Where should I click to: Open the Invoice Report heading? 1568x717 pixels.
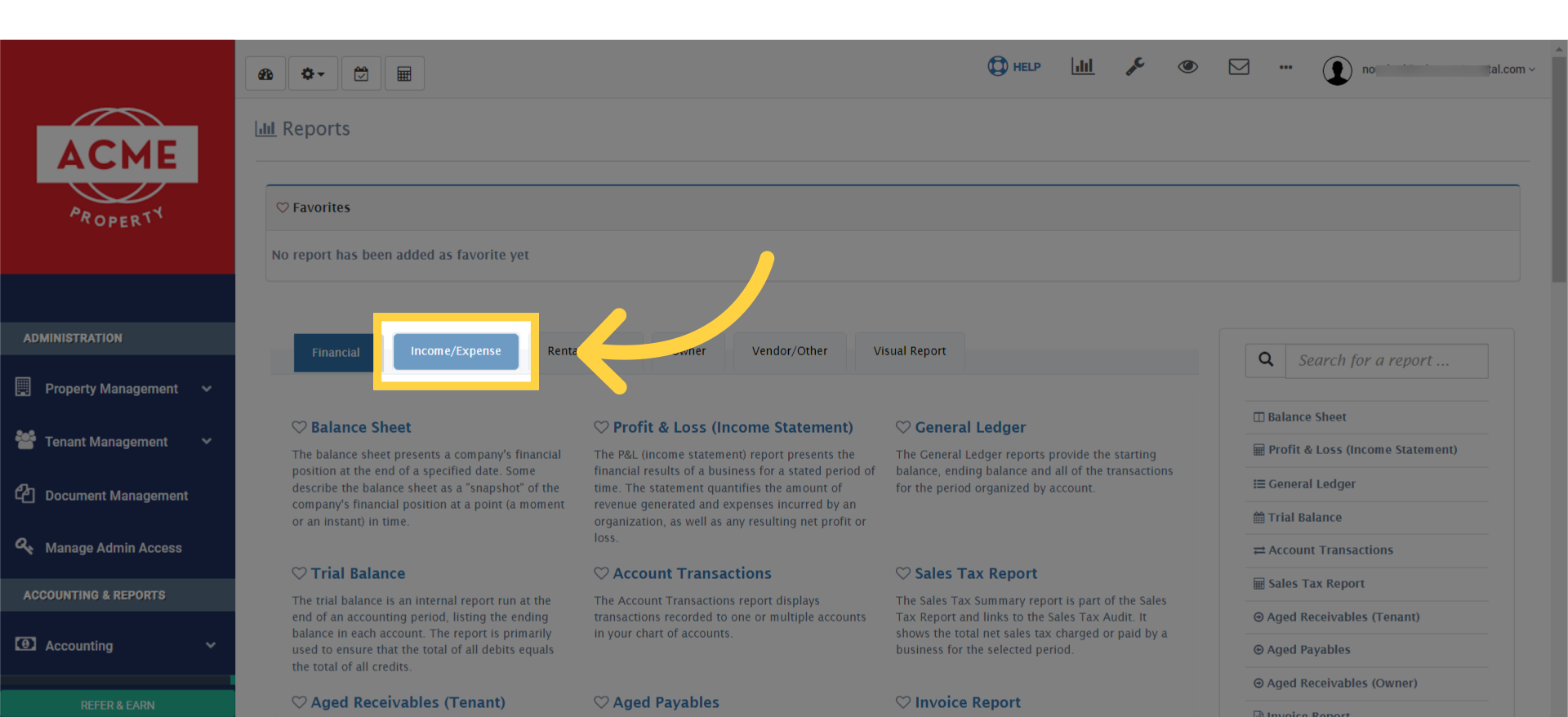coord(968,702)
